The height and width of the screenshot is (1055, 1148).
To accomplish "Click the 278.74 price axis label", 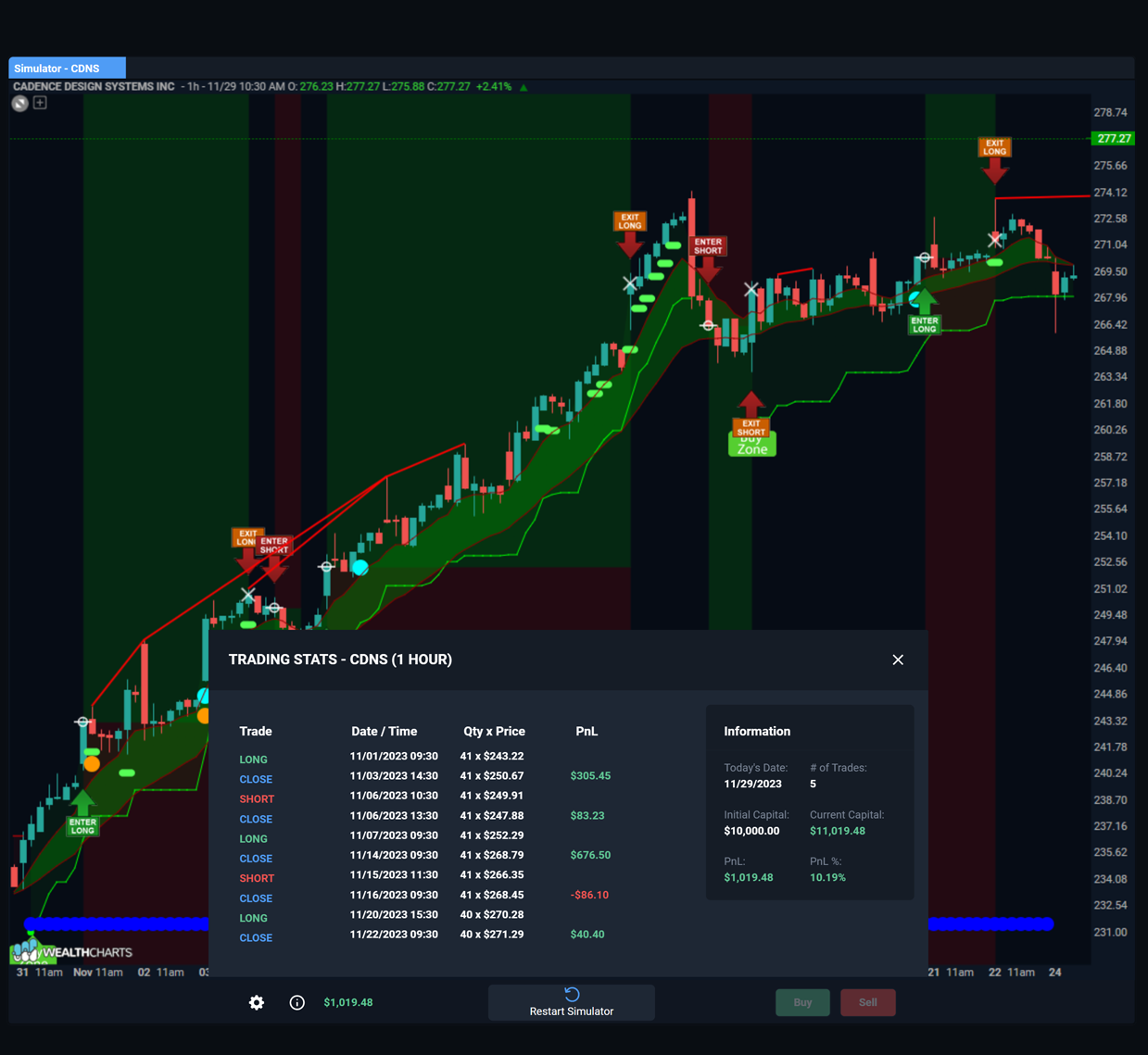I will coord(1110,112).
